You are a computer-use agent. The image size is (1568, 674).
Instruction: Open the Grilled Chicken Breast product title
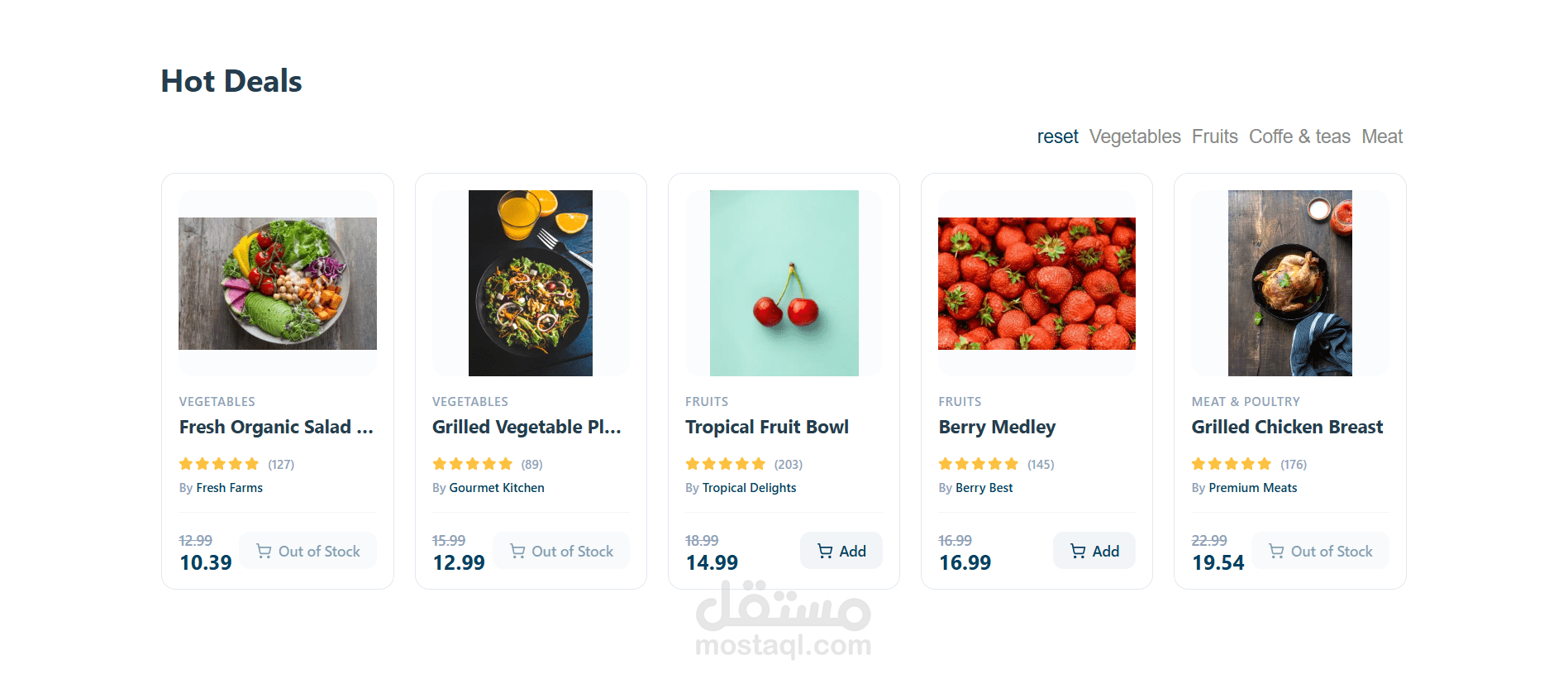pyautogui.click(x=1287, y=427)
